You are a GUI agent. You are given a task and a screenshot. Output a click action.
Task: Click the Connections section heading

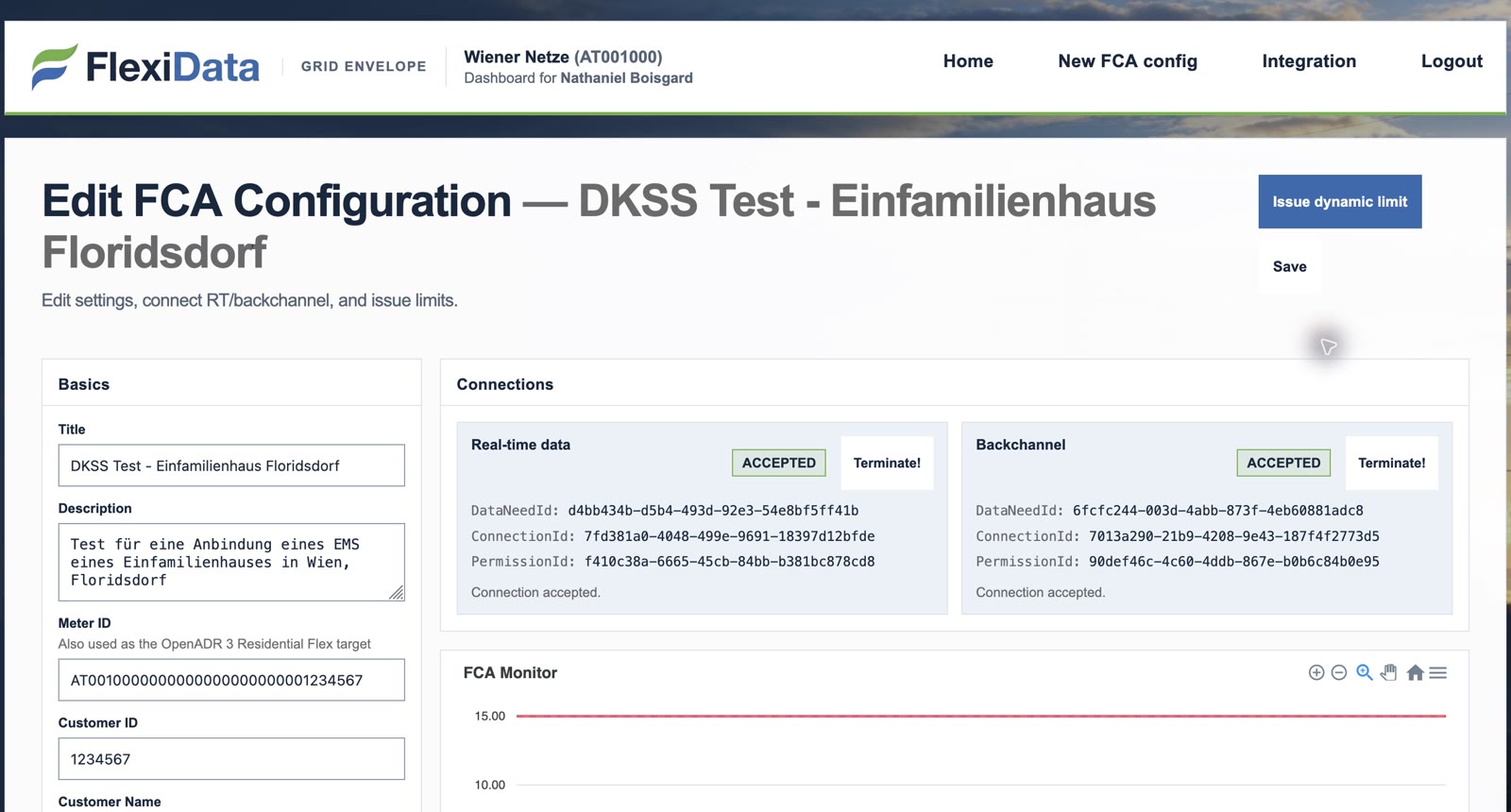click(505, 384)
